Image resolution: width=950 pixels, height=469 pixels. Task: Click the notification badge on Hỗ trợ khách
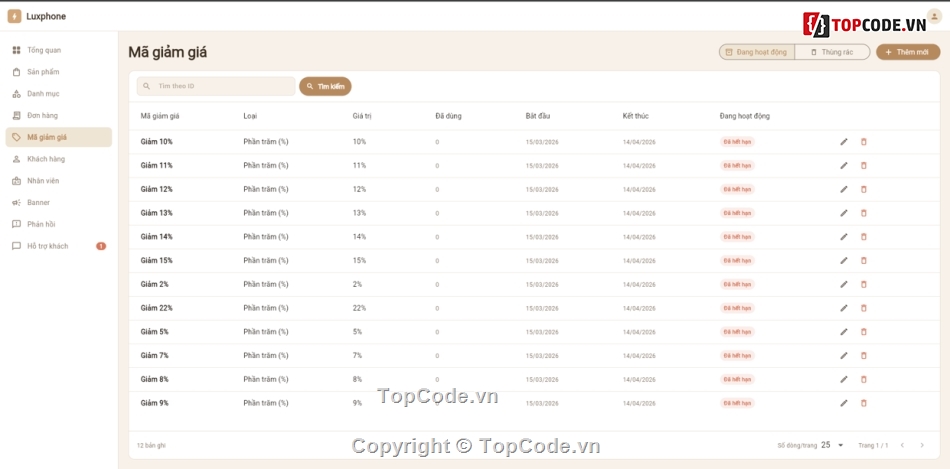[x=101, y=246]
